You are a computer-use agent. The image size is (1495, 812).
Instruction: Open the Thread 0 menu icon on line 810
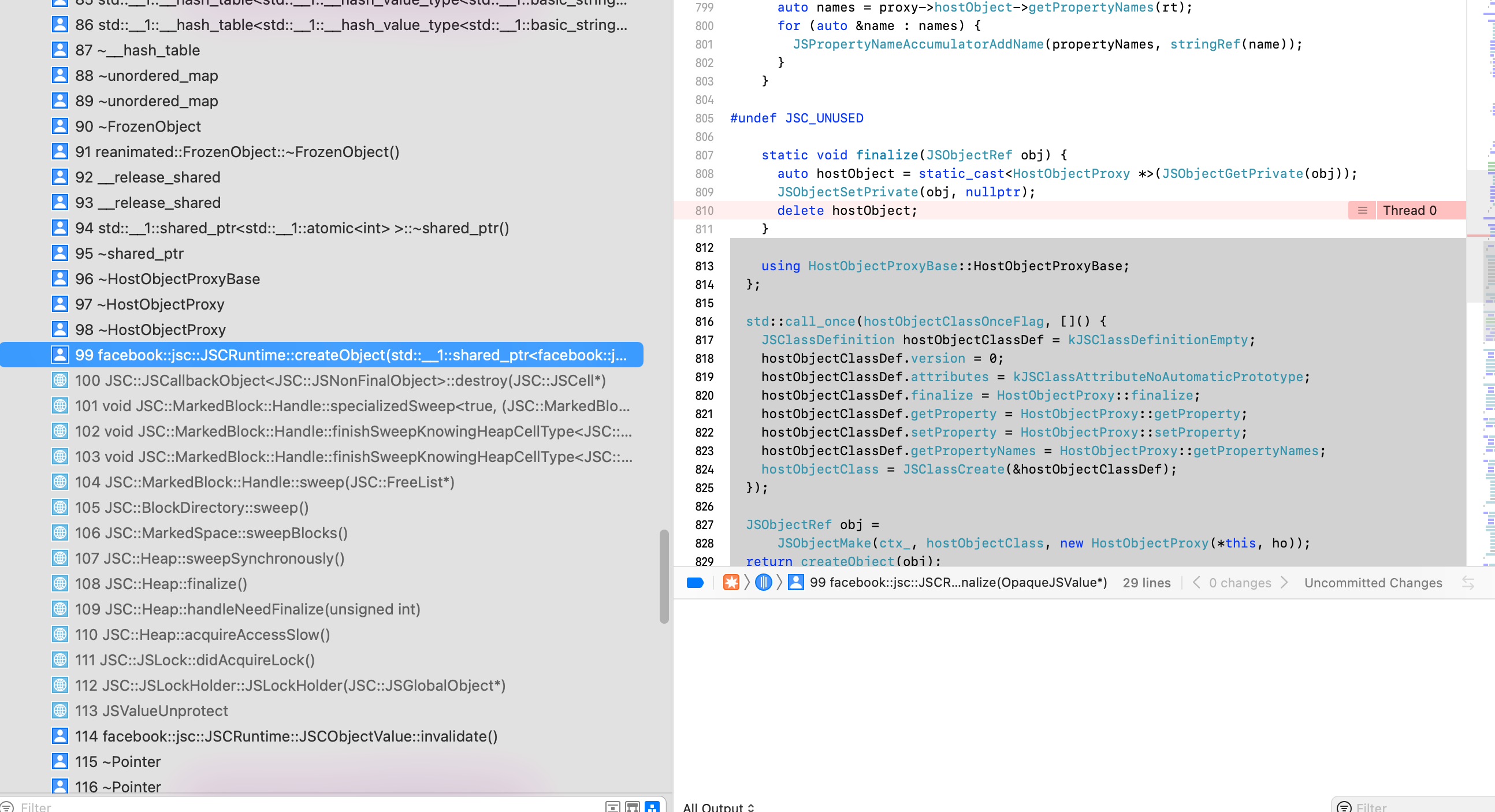1362,210
